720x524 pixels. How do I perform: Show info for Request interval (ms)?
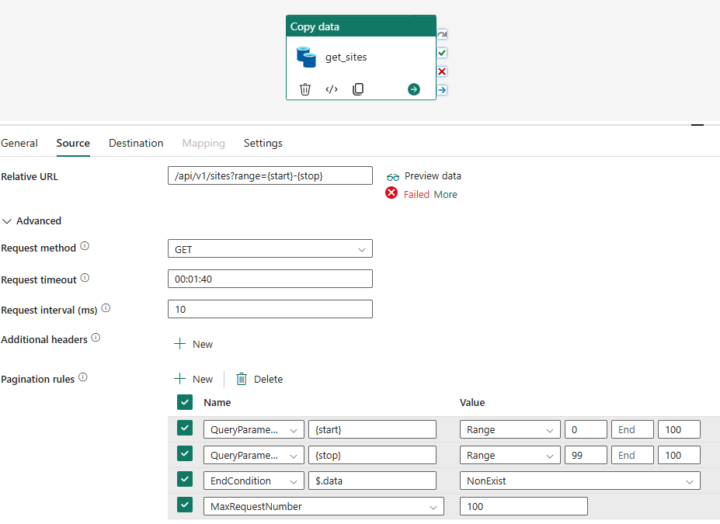(106, 308)
